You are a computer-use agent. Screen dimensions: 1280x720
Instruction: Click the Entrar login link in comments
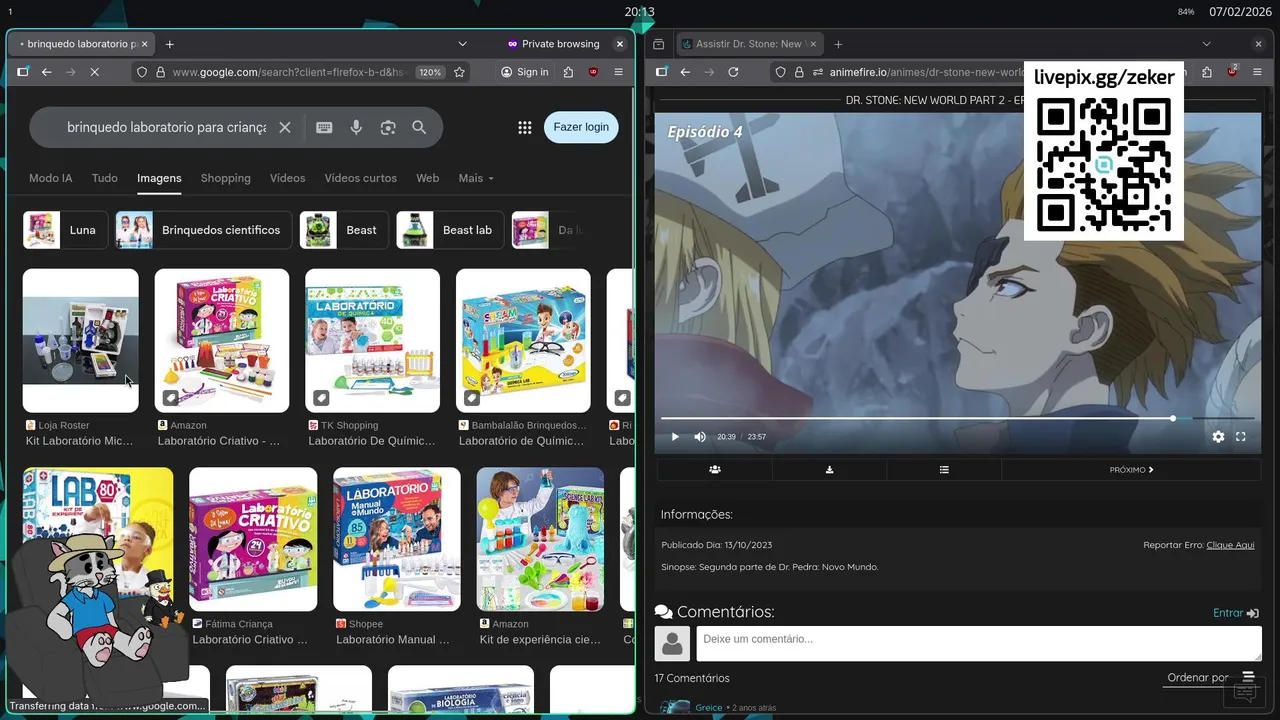(x=1235, y=613)
